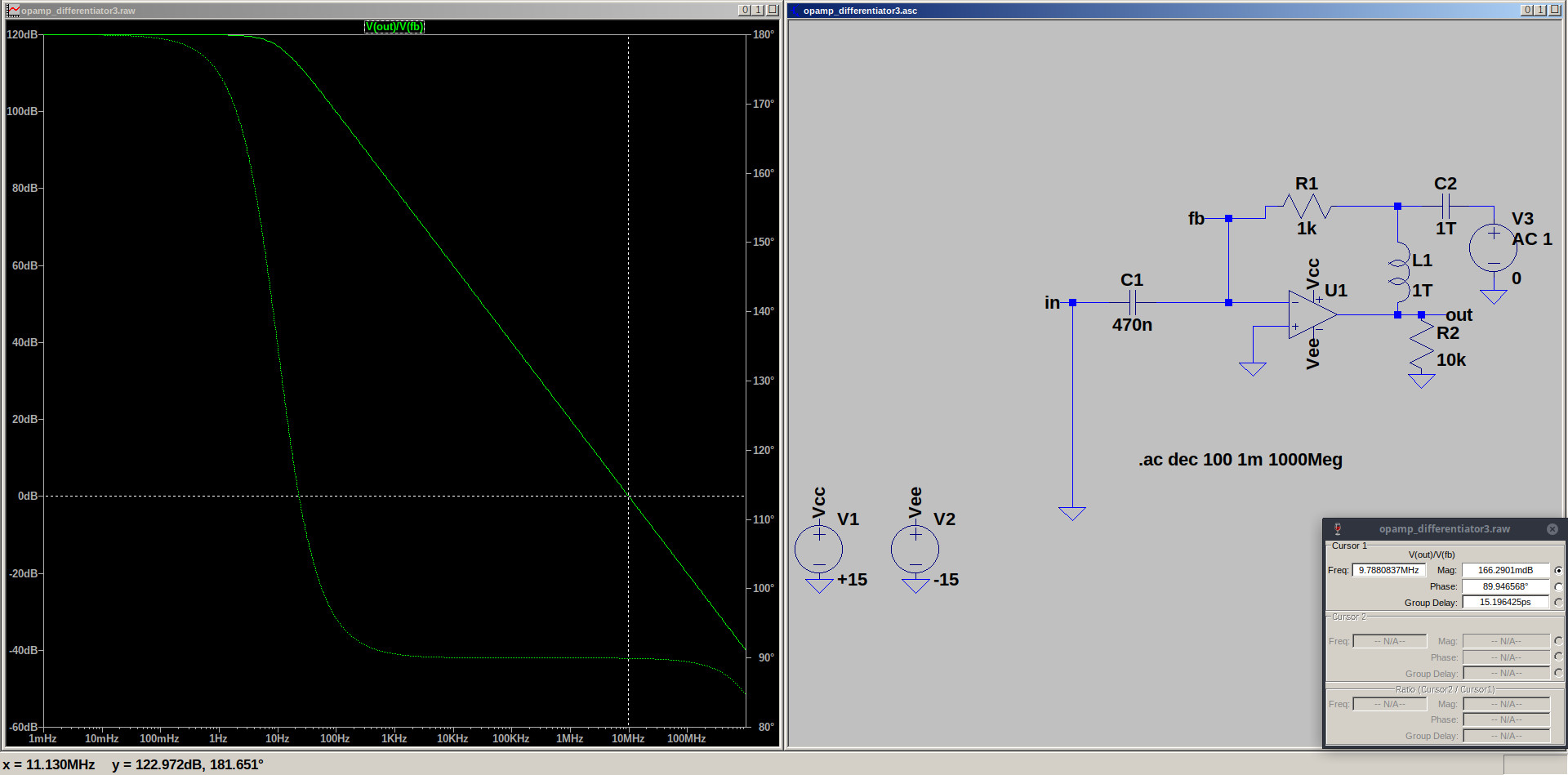This screenshot has width=1568, height=775.
Task: Click the ground symbol at op-amp non-inverting input
Action: click(x=1253, y=369)
